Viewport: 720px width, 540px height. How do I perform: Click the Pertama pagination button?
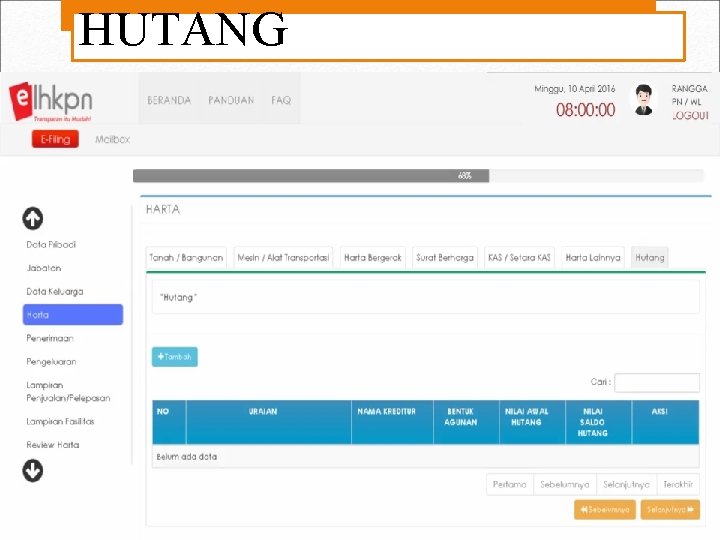[x=510, y=484]
